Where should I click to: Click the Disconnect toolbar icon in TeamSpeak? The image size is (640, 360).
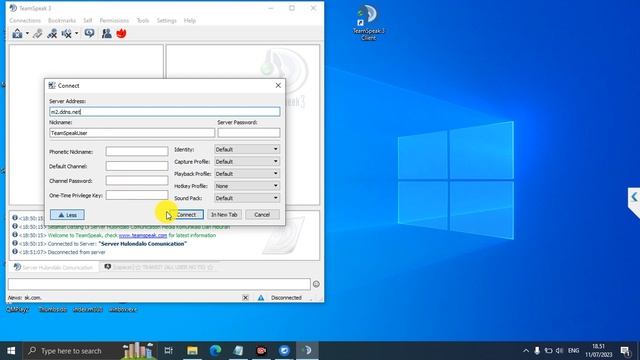coord(38,33)
